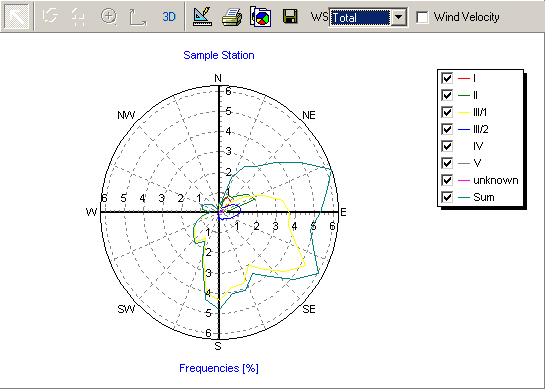
Task: Click the E compass label
Action: (x=343, y=212)
